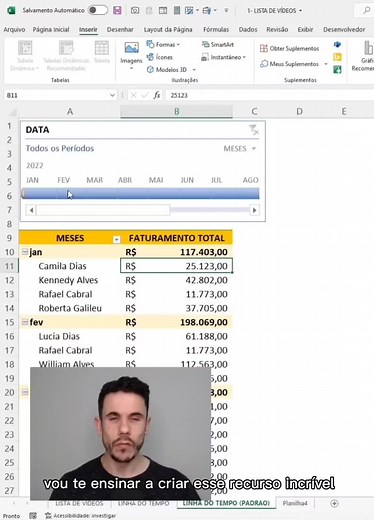Add a new sheet with plus button

[334, 503]
